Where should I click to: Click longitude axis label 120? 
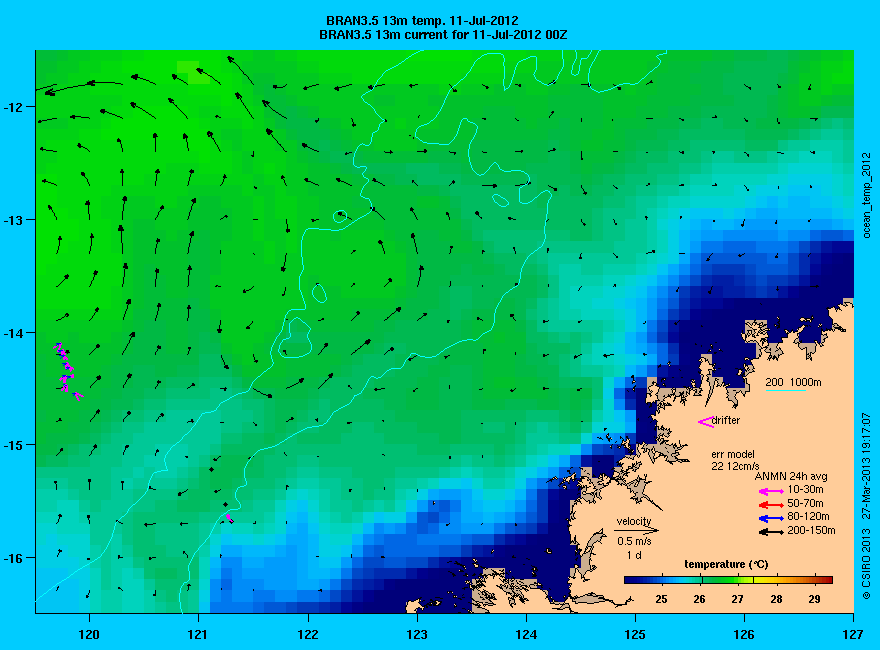coord(89,634)
